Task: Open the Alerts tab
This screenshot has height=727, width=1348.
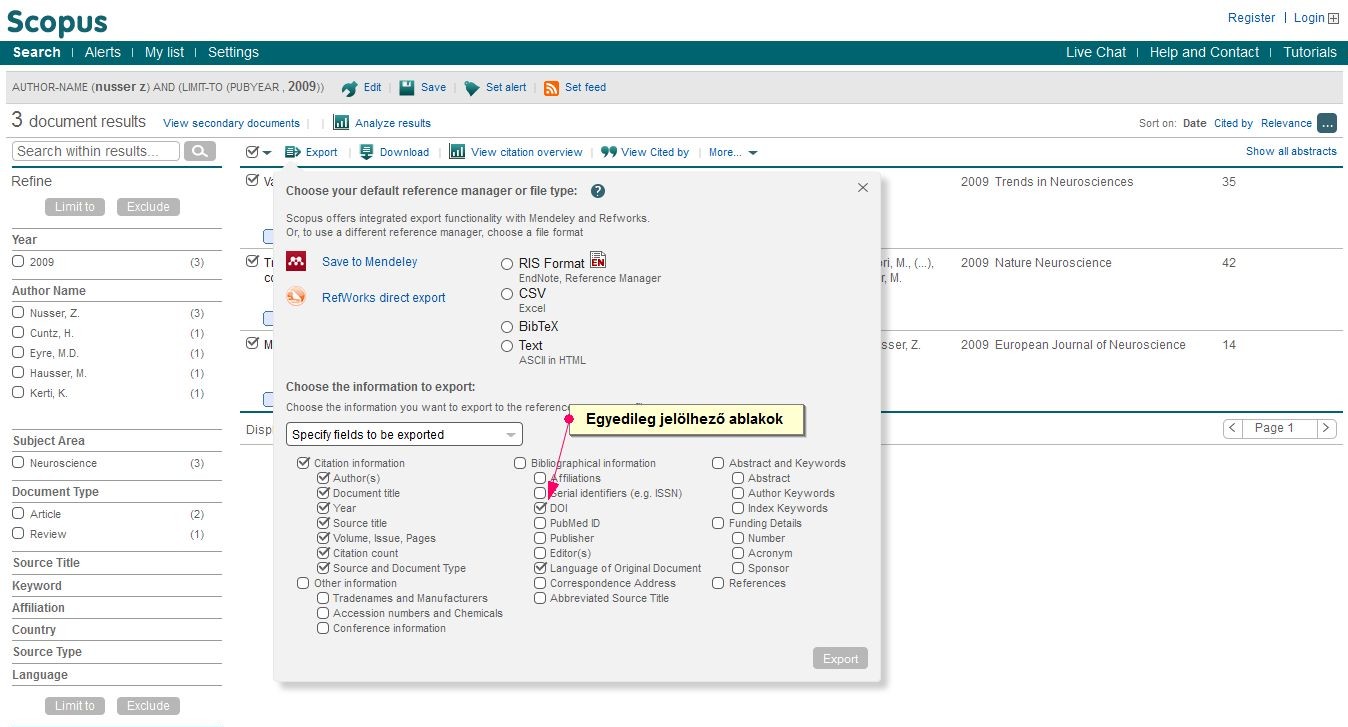Action: (103, 52)
